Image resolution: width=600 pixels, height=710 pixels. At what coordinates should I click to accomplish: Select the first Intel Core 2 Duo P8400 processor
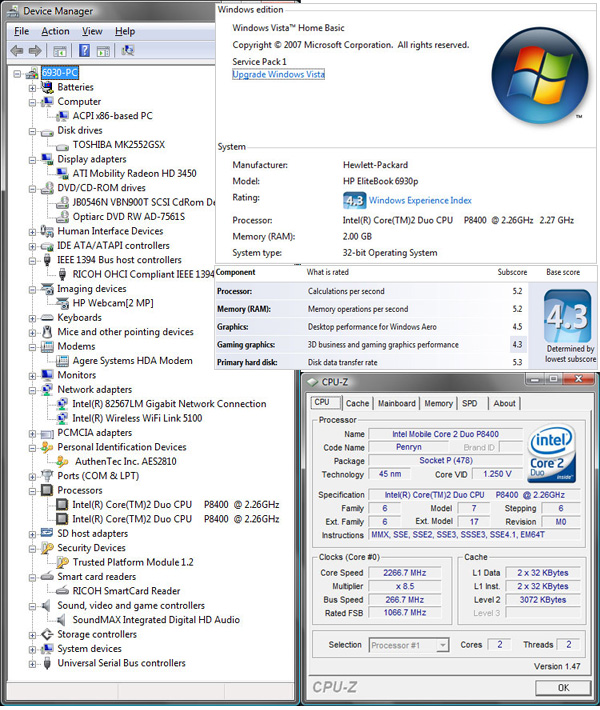pos(176,505)
